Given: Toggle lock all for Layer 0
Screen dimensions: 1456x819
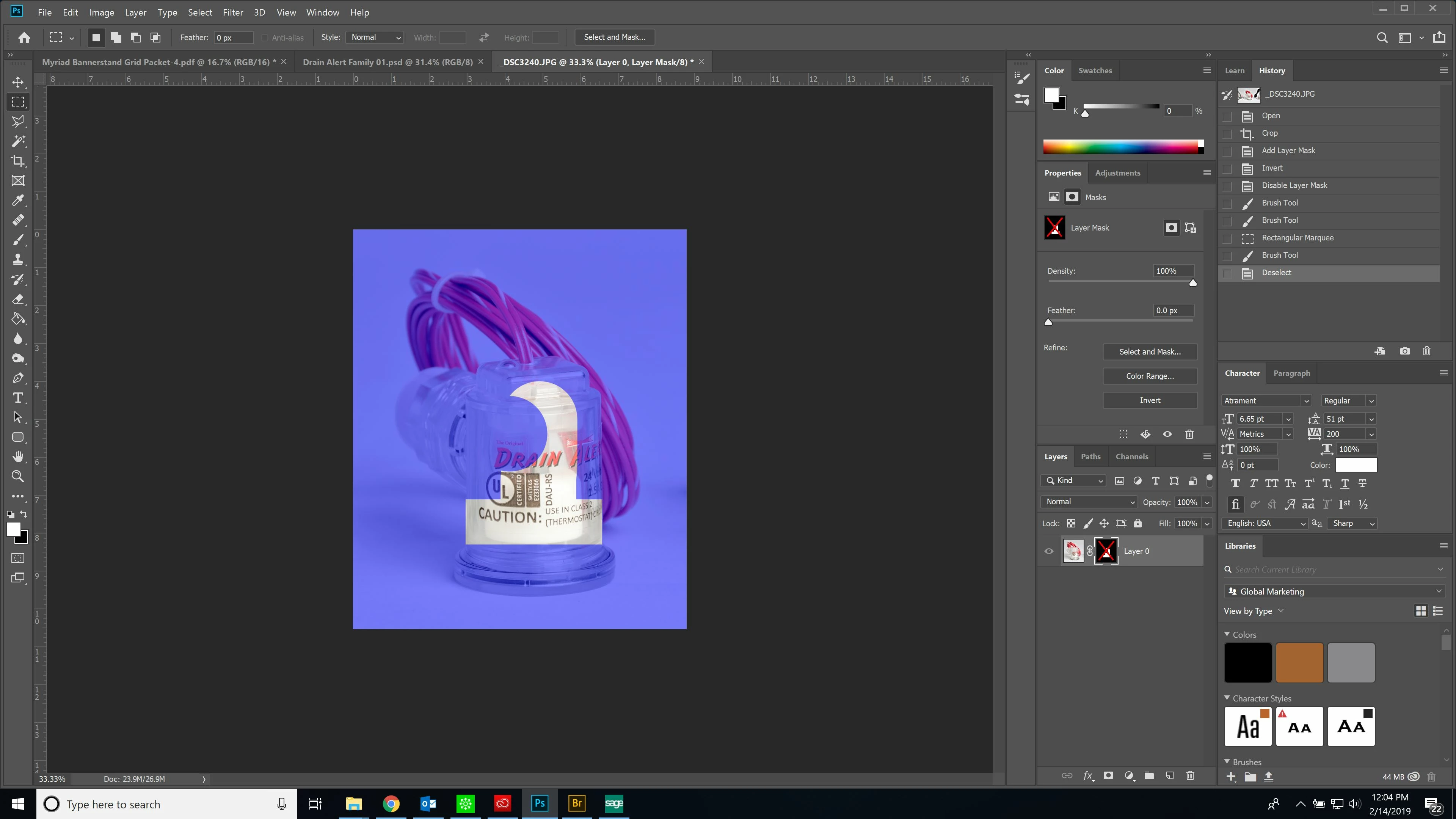Looking at the screenshot, I should 1138,523.
